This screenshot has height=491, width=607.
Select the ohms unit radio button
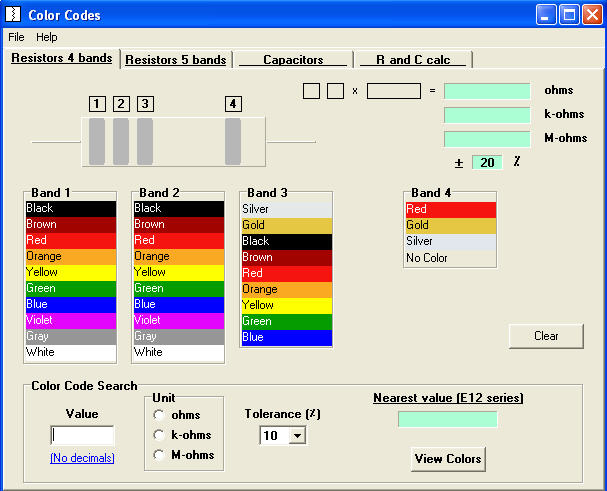157,415
